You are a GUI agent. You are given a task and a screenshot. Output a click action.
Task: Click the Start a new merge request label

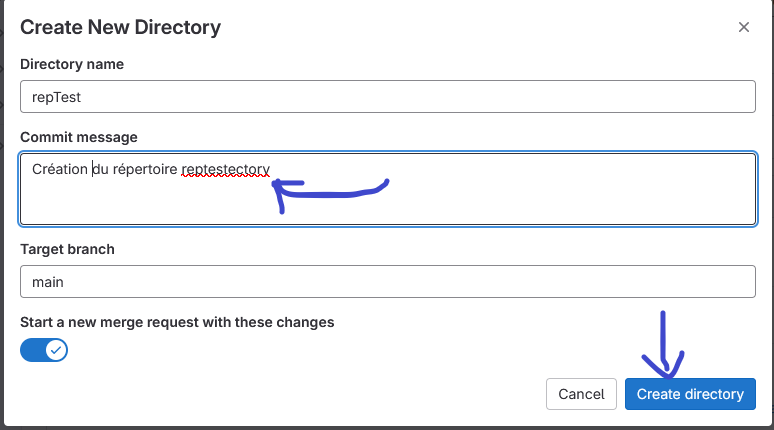(177, 322)
